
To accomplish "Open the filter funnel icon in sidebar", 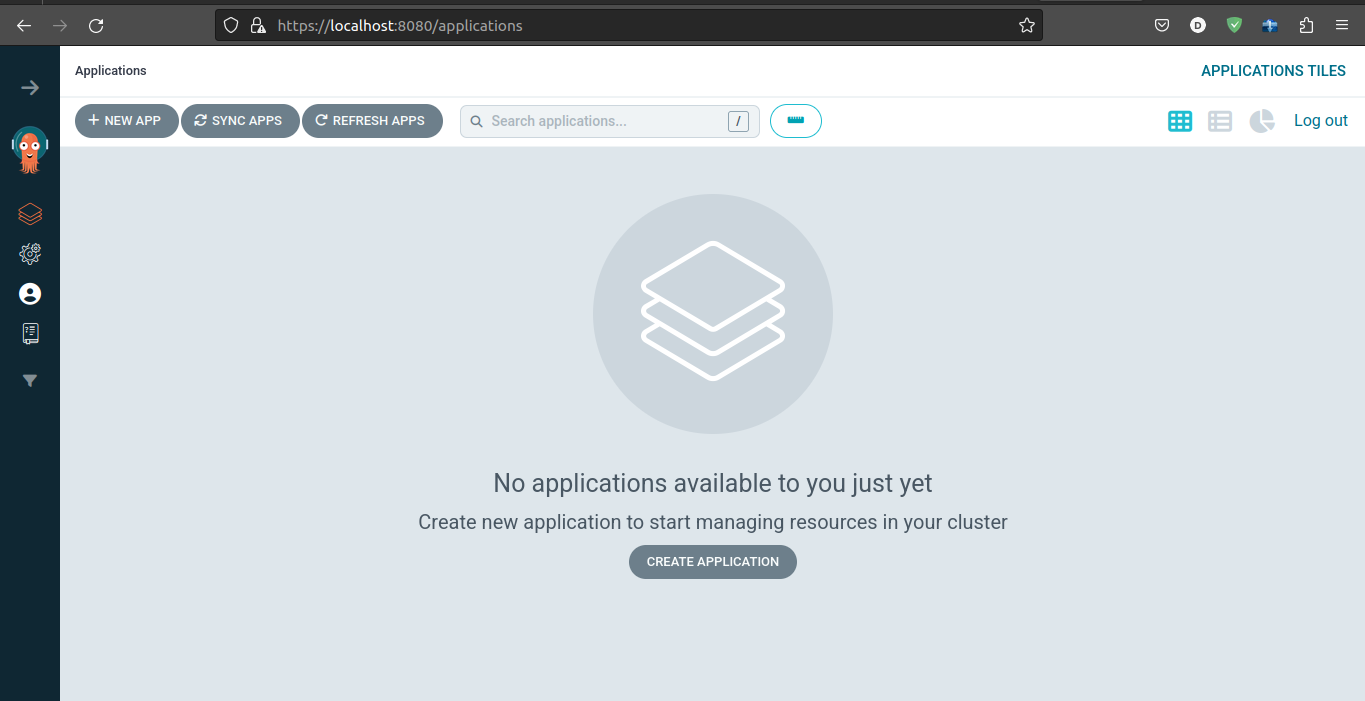I will click(x=30, y=381).
